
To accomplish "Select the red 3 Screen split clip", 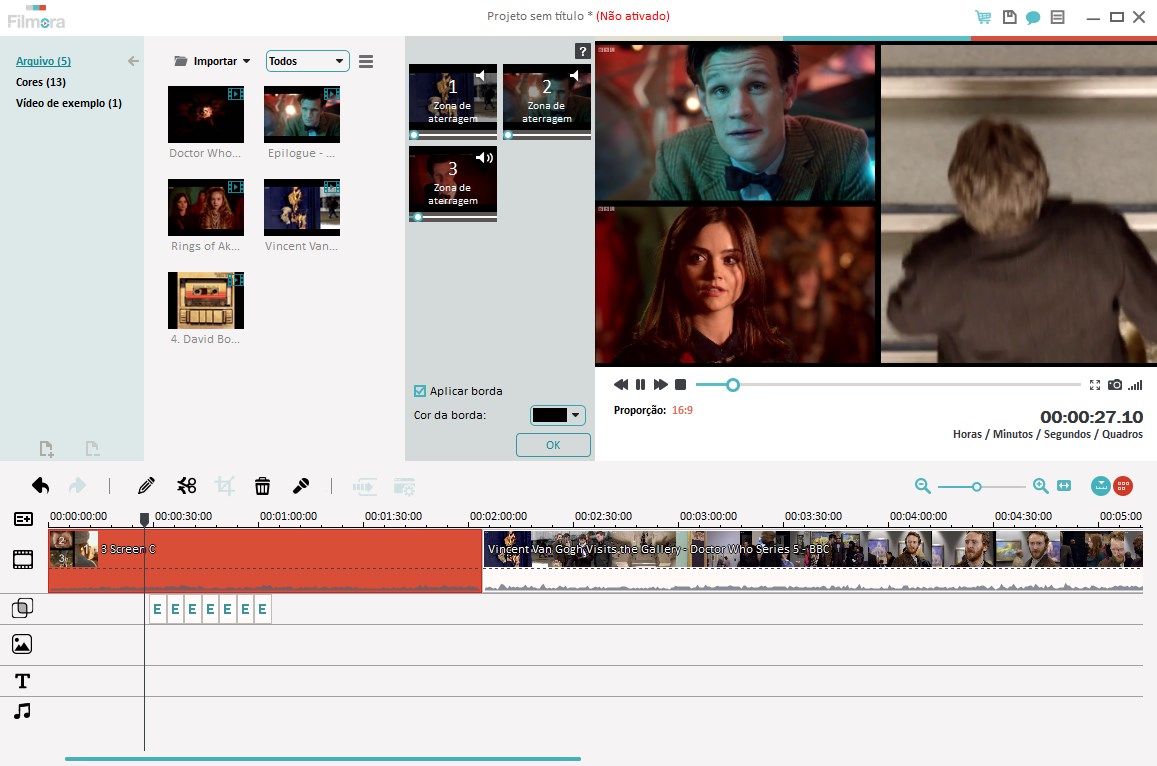I will coord(265,562).
